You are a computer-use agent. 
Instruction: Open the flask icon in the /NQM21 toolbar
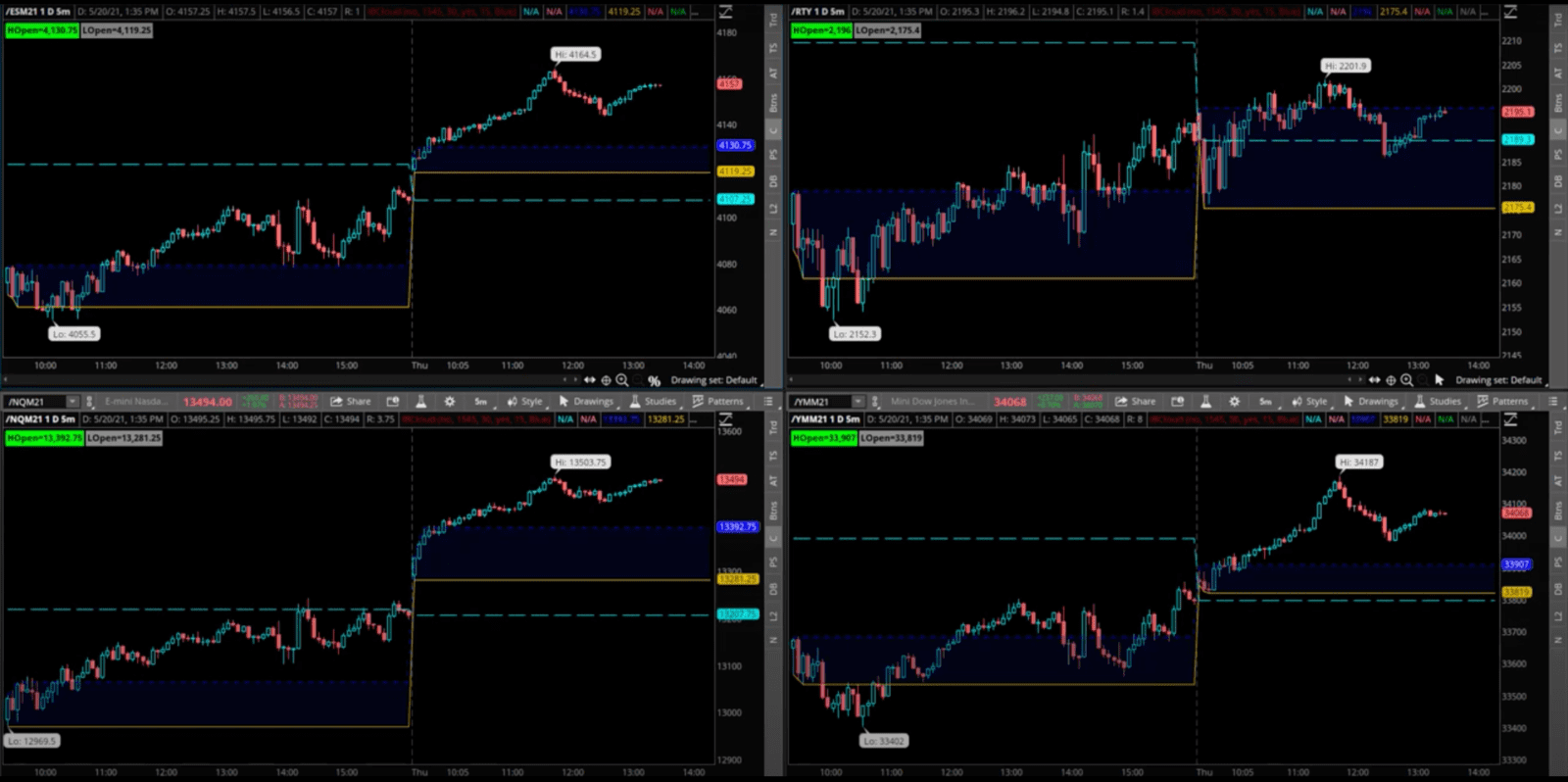pyautogui.click(x=420, y=402)
